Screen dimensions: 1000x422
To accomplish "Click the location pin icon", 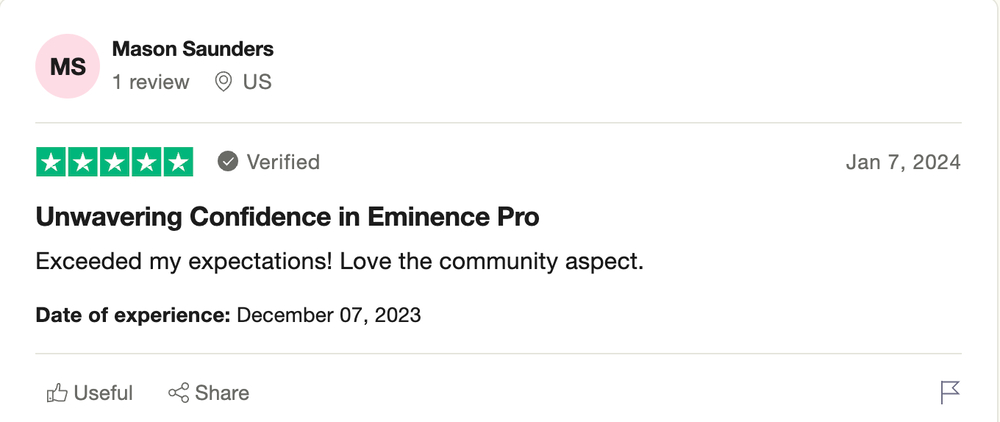I will (223, 82).
